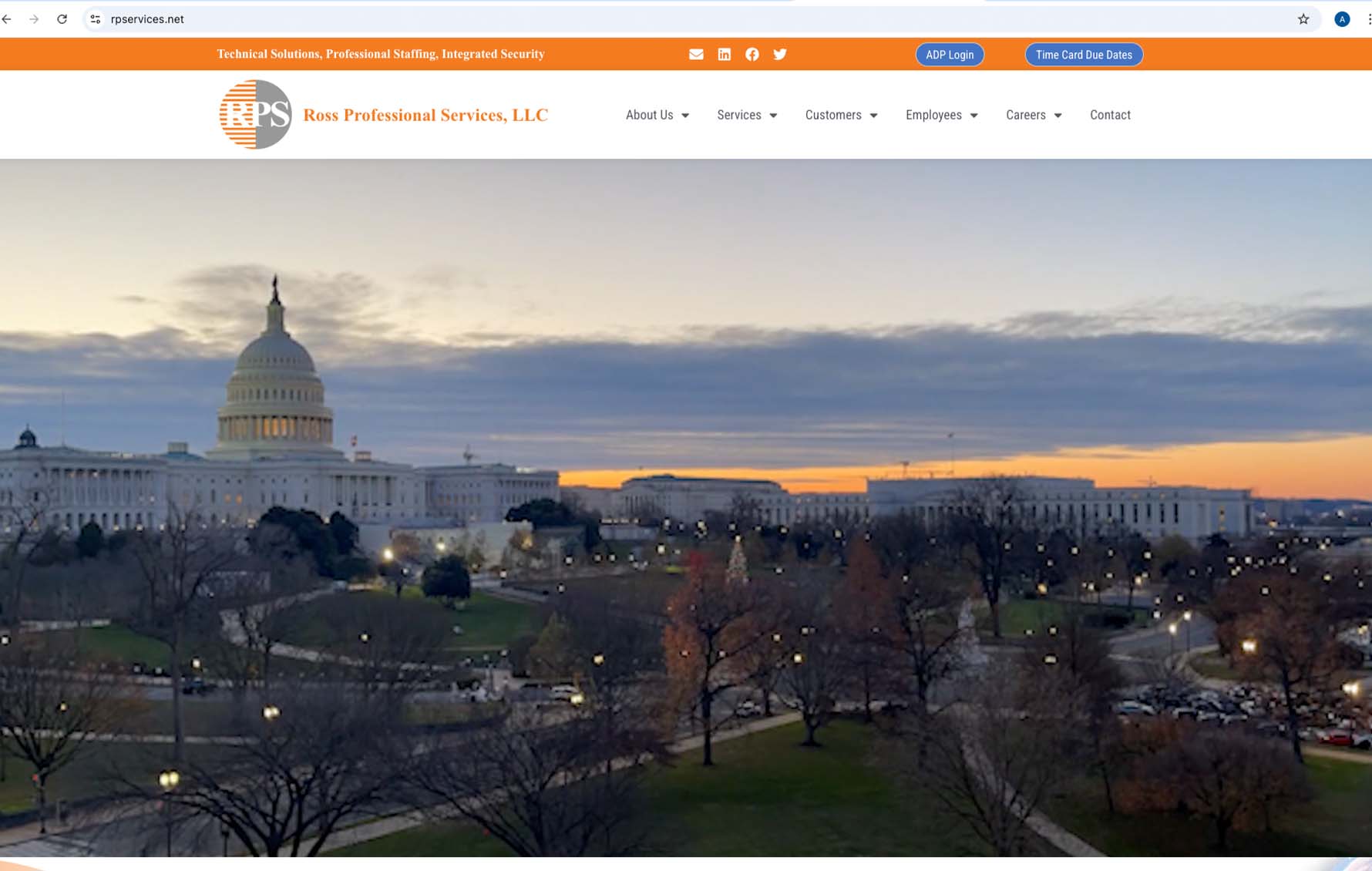Click the Technical Solutions tagline text

[381, 54]
